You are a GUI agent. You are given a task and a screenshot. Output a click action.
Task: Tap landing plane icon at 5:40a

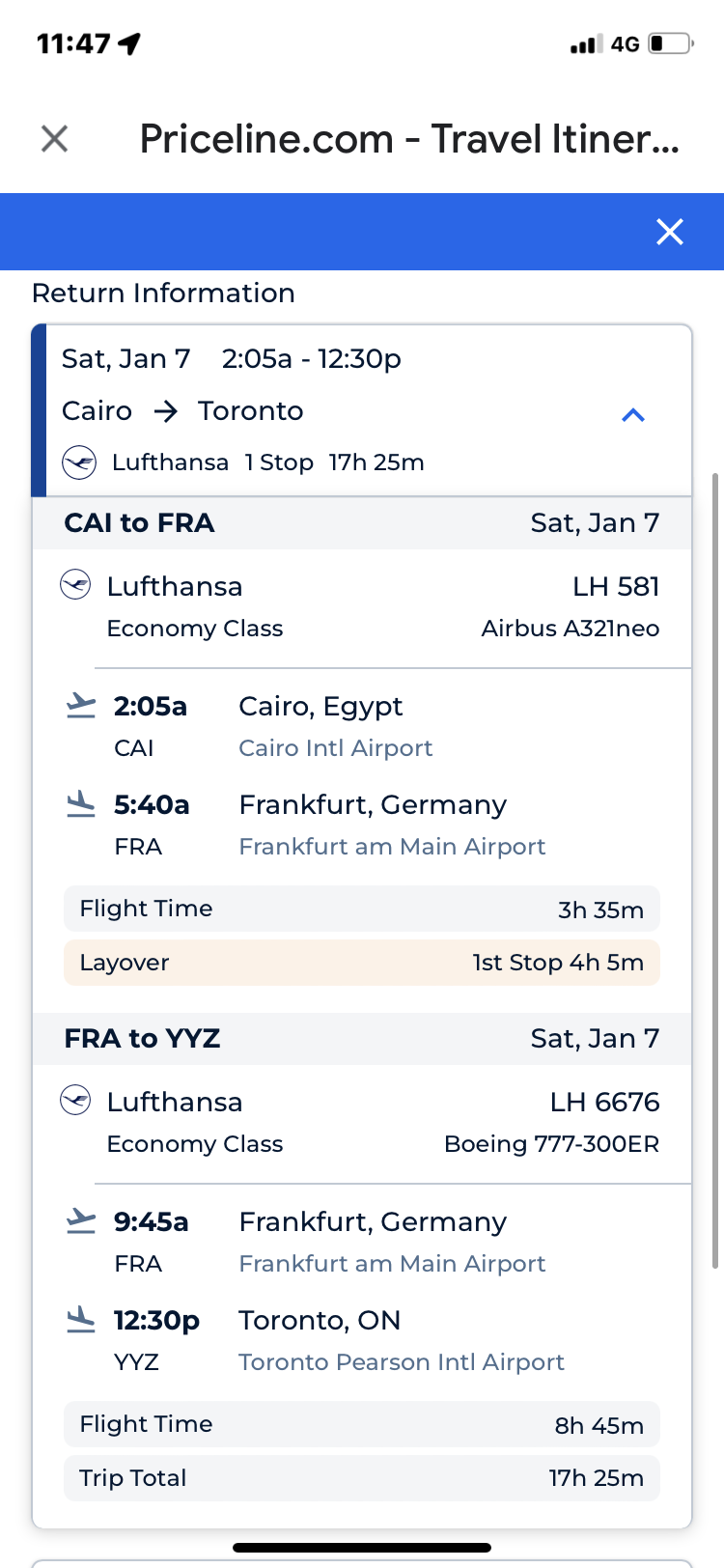click(x=81, y=804)
